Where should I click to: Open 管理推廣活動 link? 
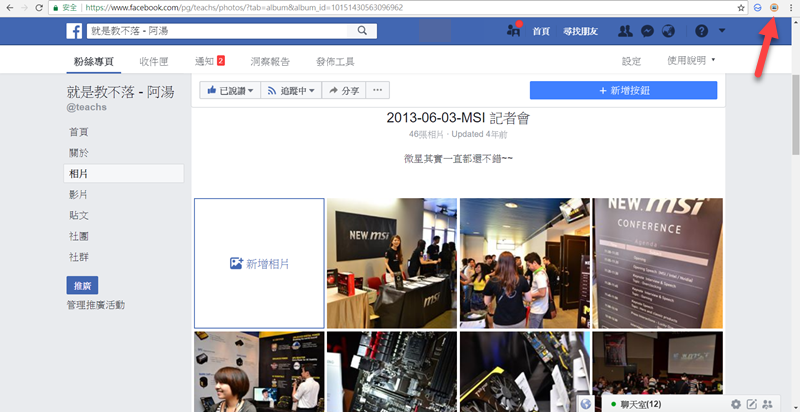pyautogui.click(x=96, y=305)
